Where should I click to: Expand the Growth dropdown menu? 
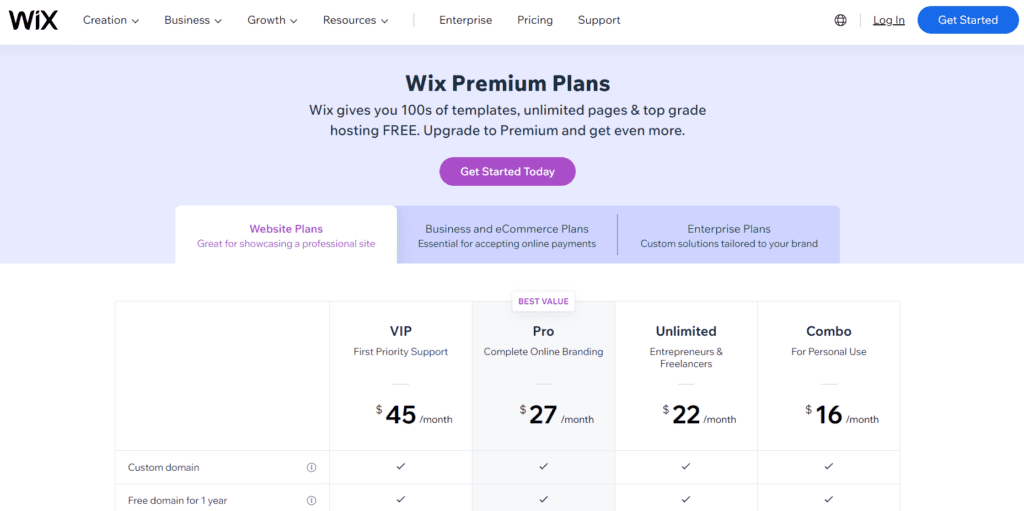tap(272, 20)
